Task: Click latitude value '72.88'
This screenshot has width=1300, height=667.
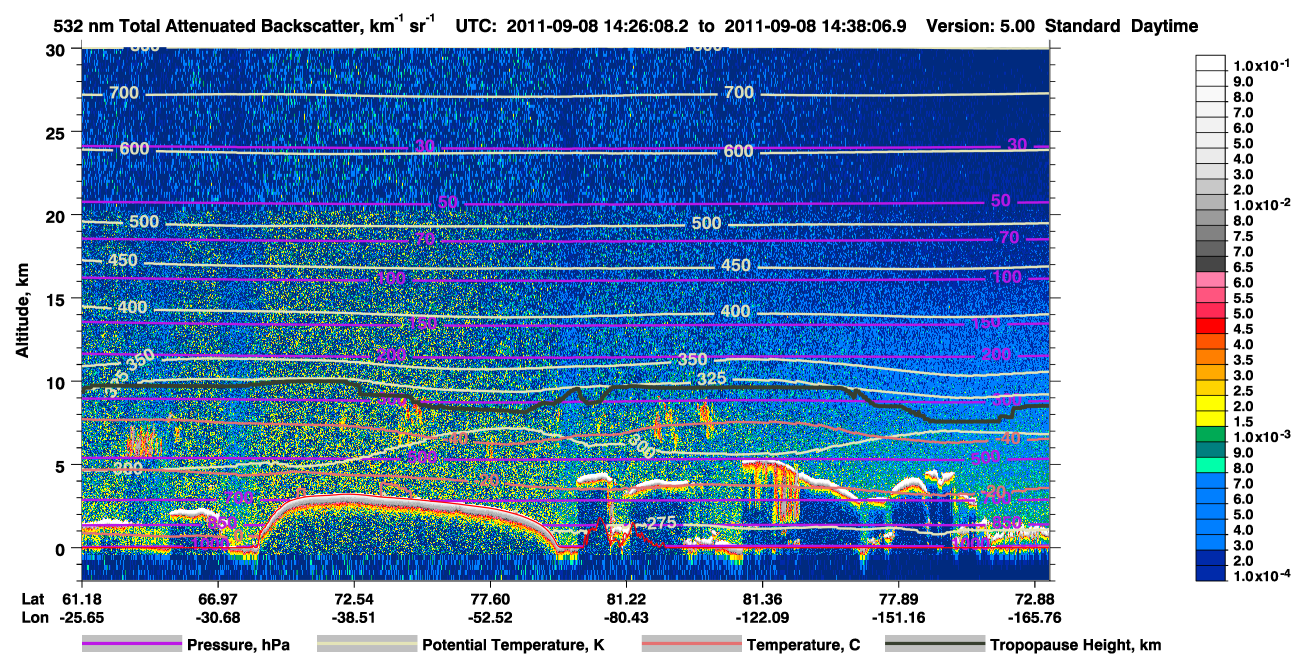Action: (1035, 599)
